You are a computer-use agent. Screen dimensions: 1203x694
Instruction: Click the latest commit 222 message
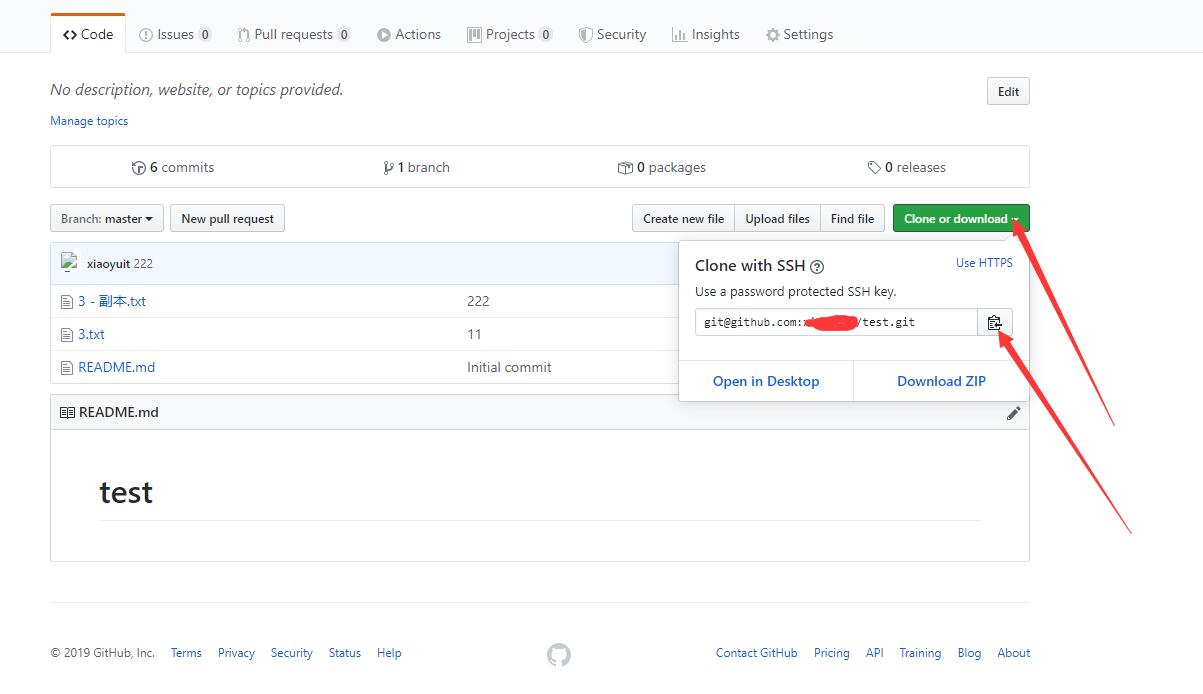[x=144, y=264]
